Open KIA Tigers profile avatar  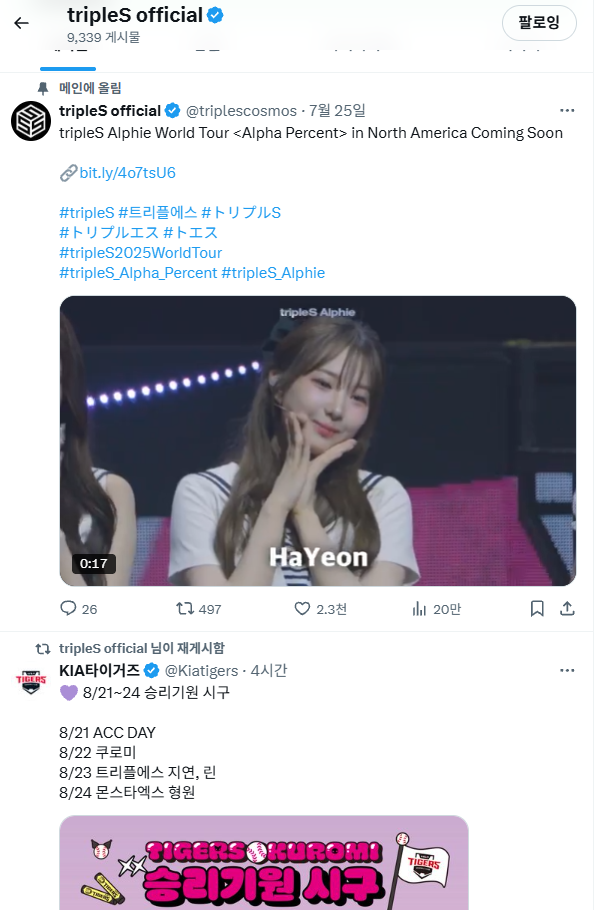[31, 680]
